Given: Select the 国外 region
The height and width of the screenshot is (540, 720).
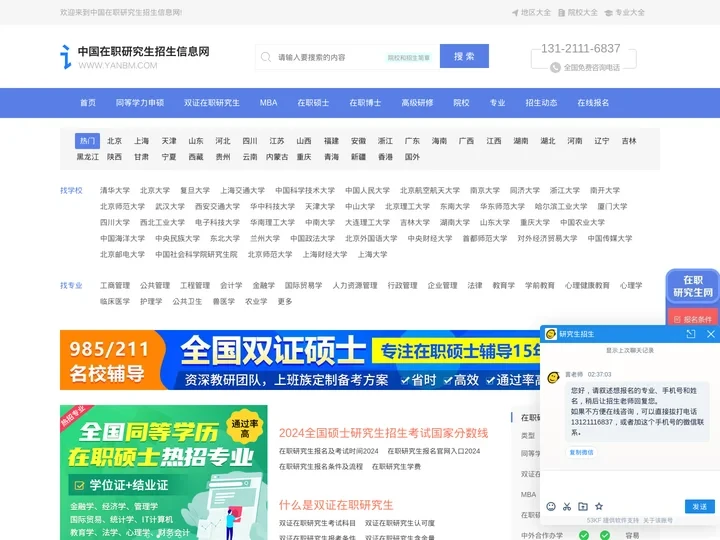Looking at the screenshot, I should (412, 157).
